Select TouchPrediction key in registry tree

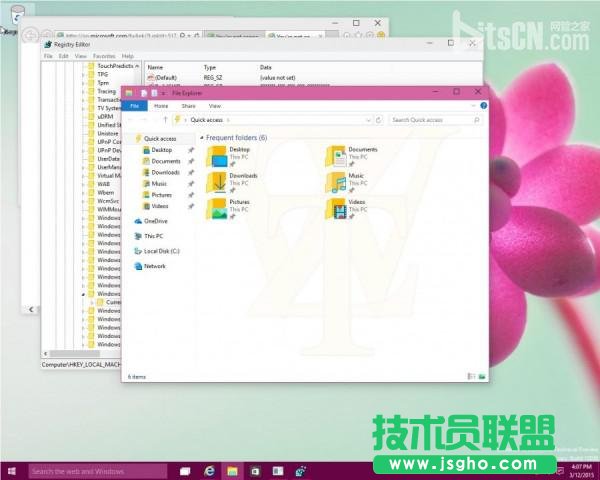coord(115,66)
